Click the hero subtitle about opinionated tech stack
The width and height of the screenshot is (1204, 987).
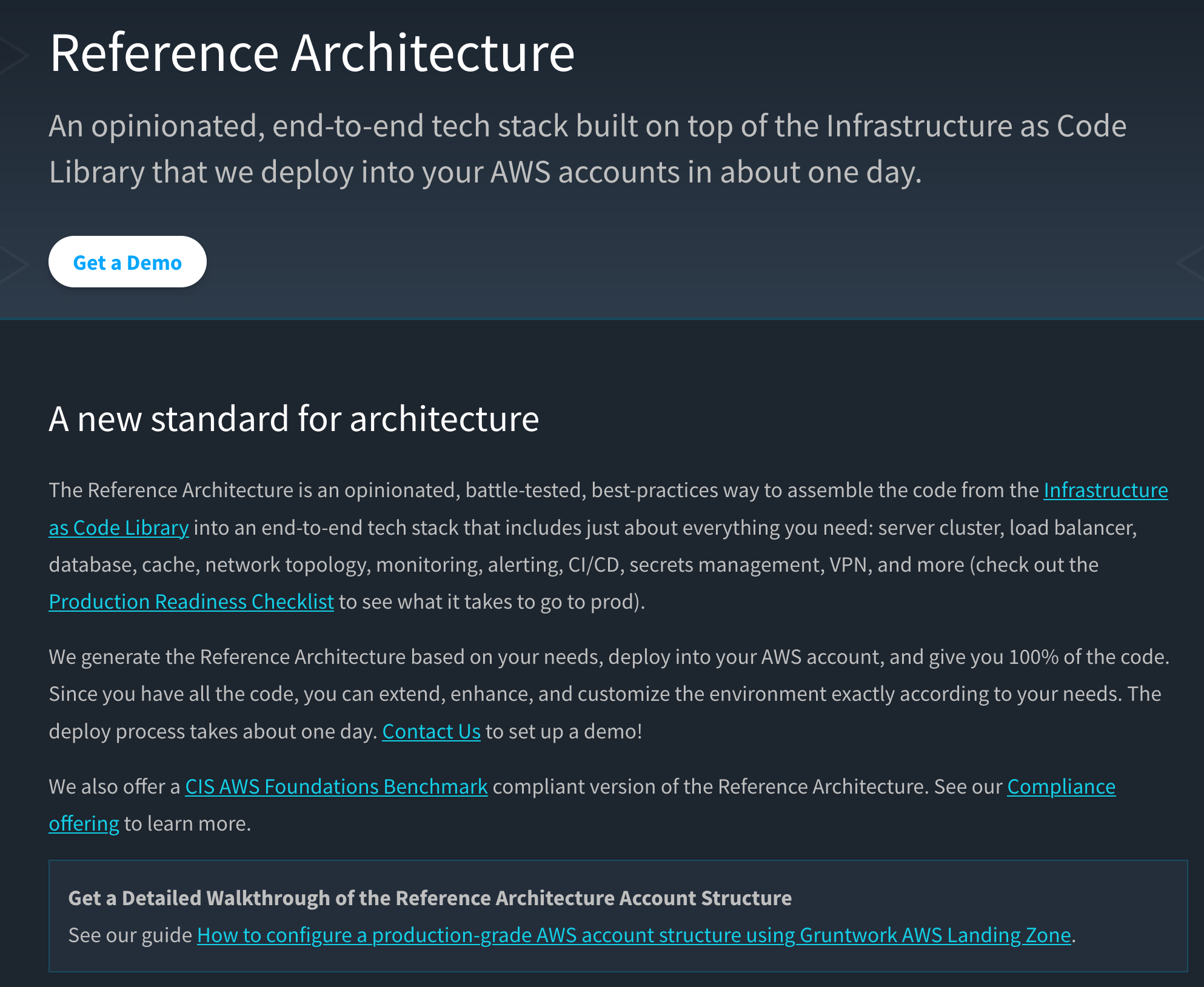pyautogui.click(x=587, y=149)
